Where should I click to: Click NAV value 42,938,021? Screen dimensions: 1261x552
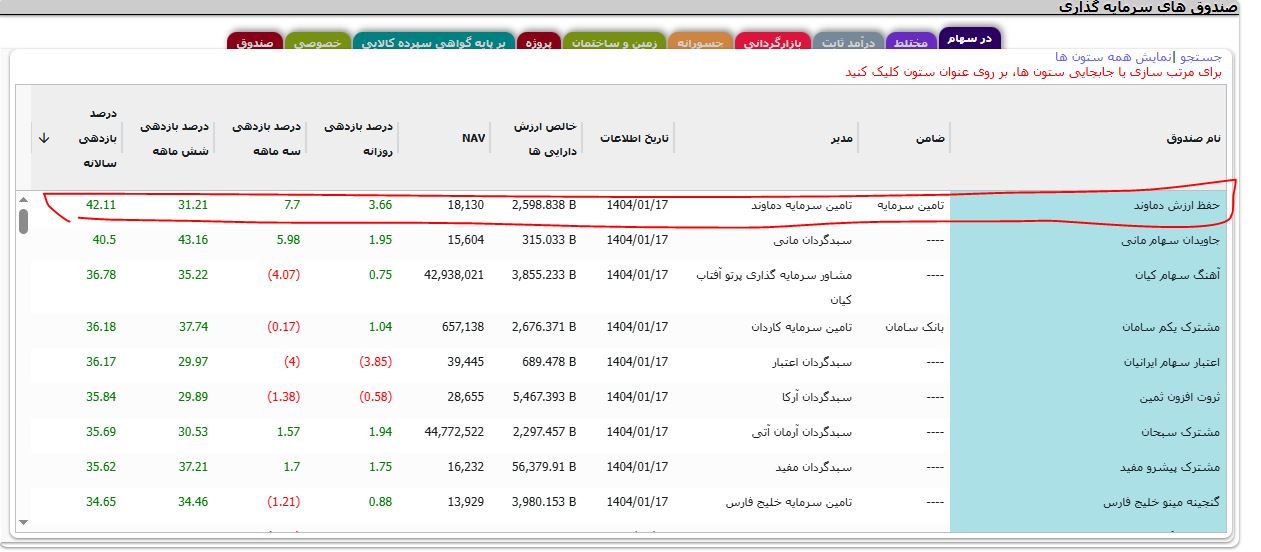tap(454, 275)
